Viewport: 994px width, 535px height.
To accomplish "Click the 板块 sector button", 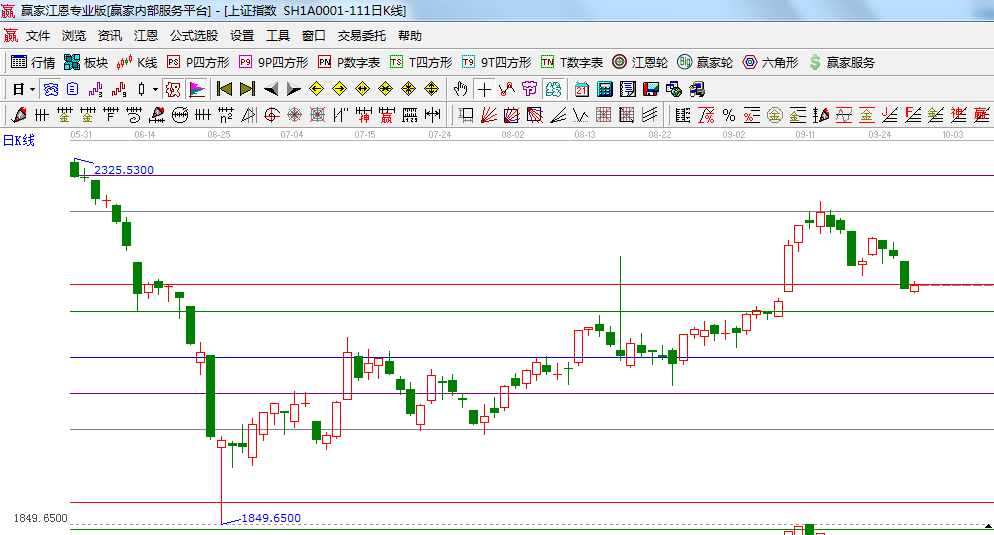I will [x=85, y=62].
